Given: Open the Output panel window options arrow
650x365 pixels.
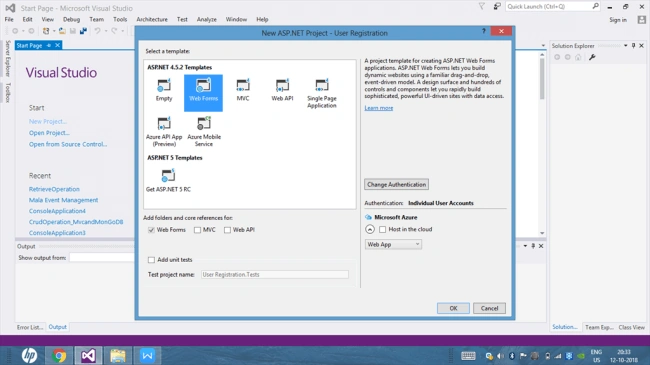Looking at the screenshot, I should (x=525, y=246).
